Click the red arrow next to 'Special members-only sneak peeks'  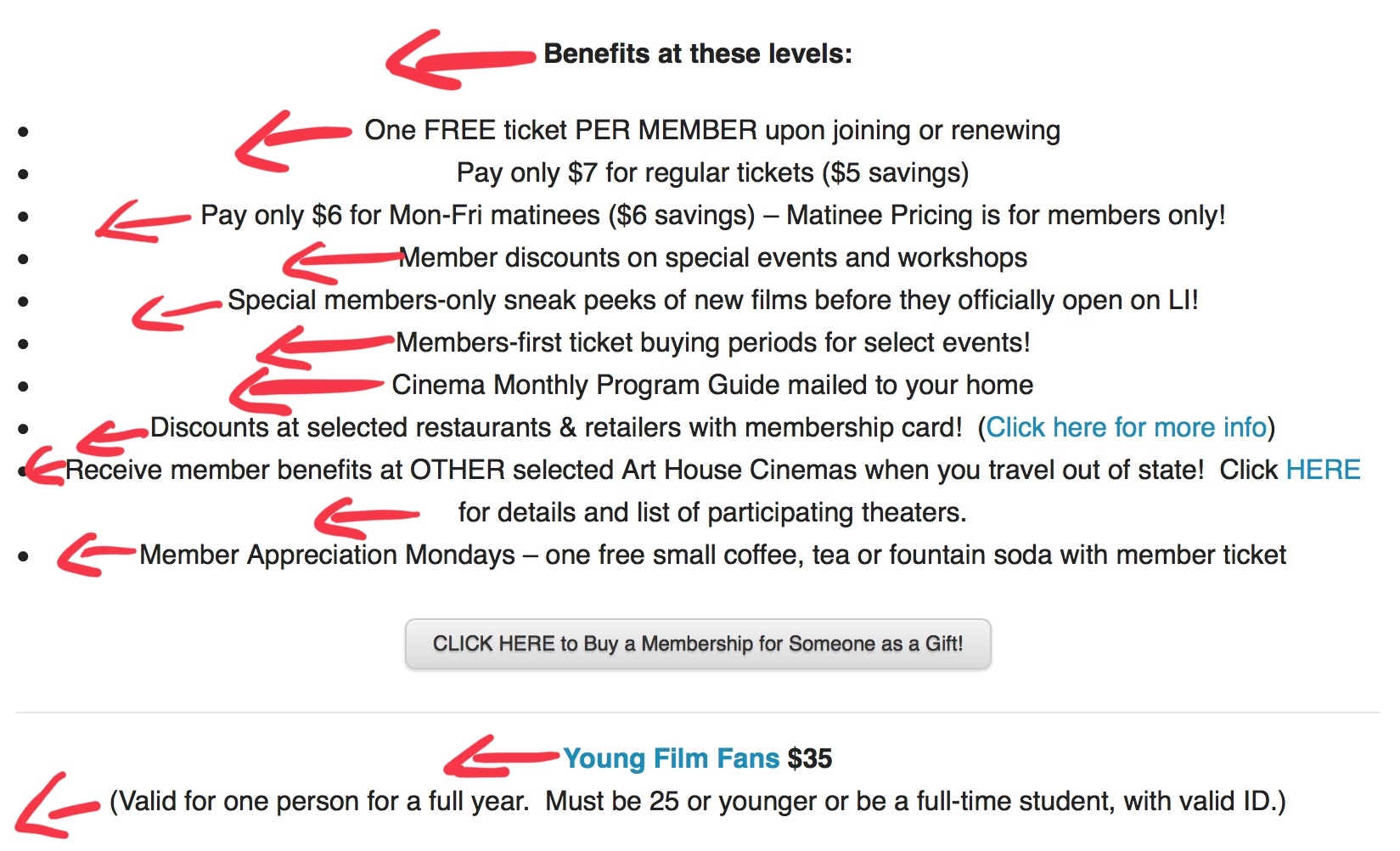[x=177, y=312]
